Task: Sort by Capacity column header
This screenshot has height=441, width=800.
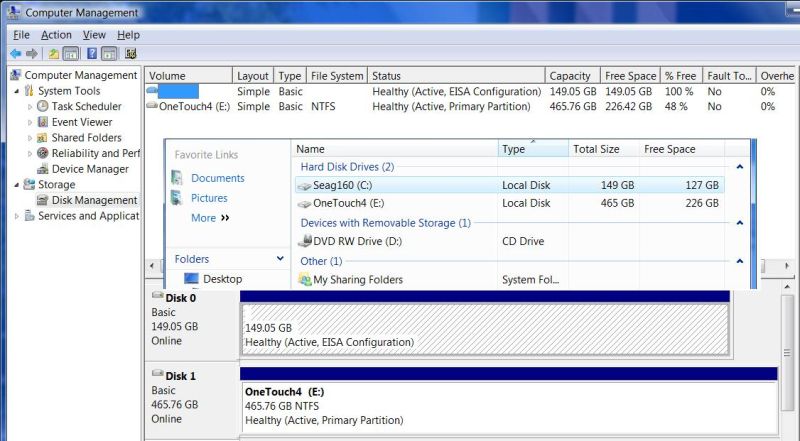Action: [x=573, y=76]
